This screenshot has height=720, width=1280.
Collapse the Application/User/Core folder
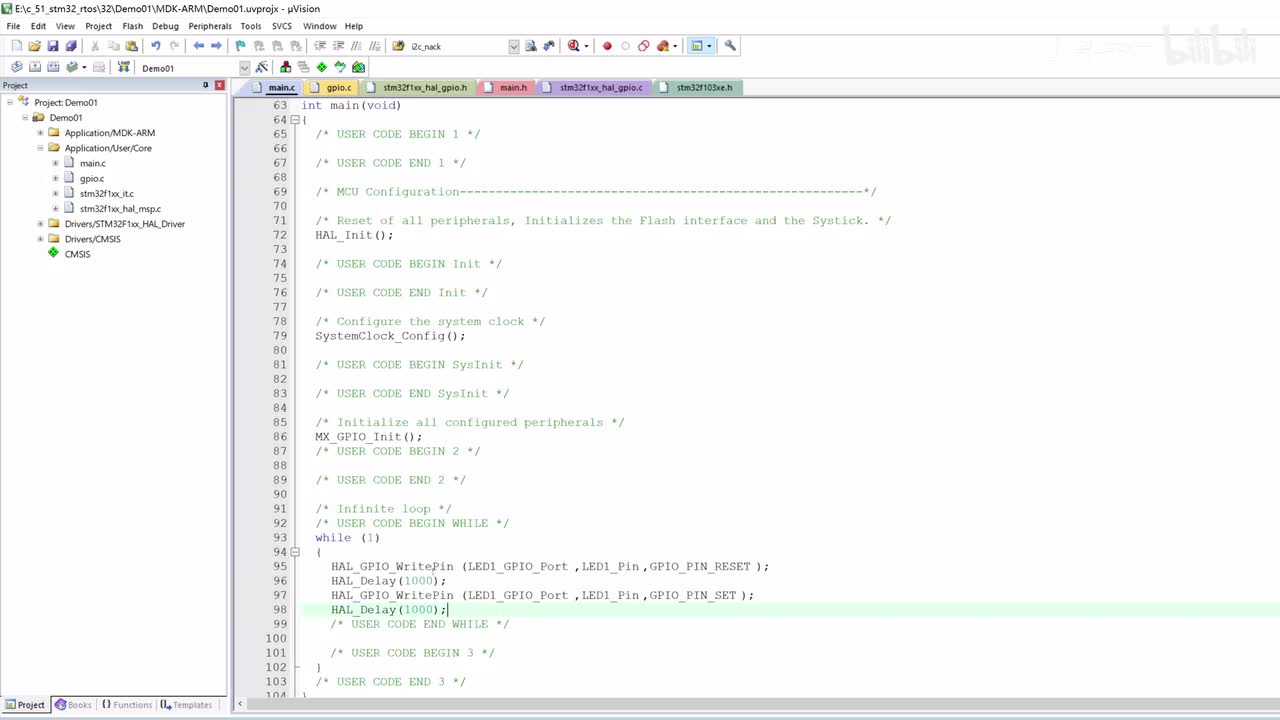(40, 148)
